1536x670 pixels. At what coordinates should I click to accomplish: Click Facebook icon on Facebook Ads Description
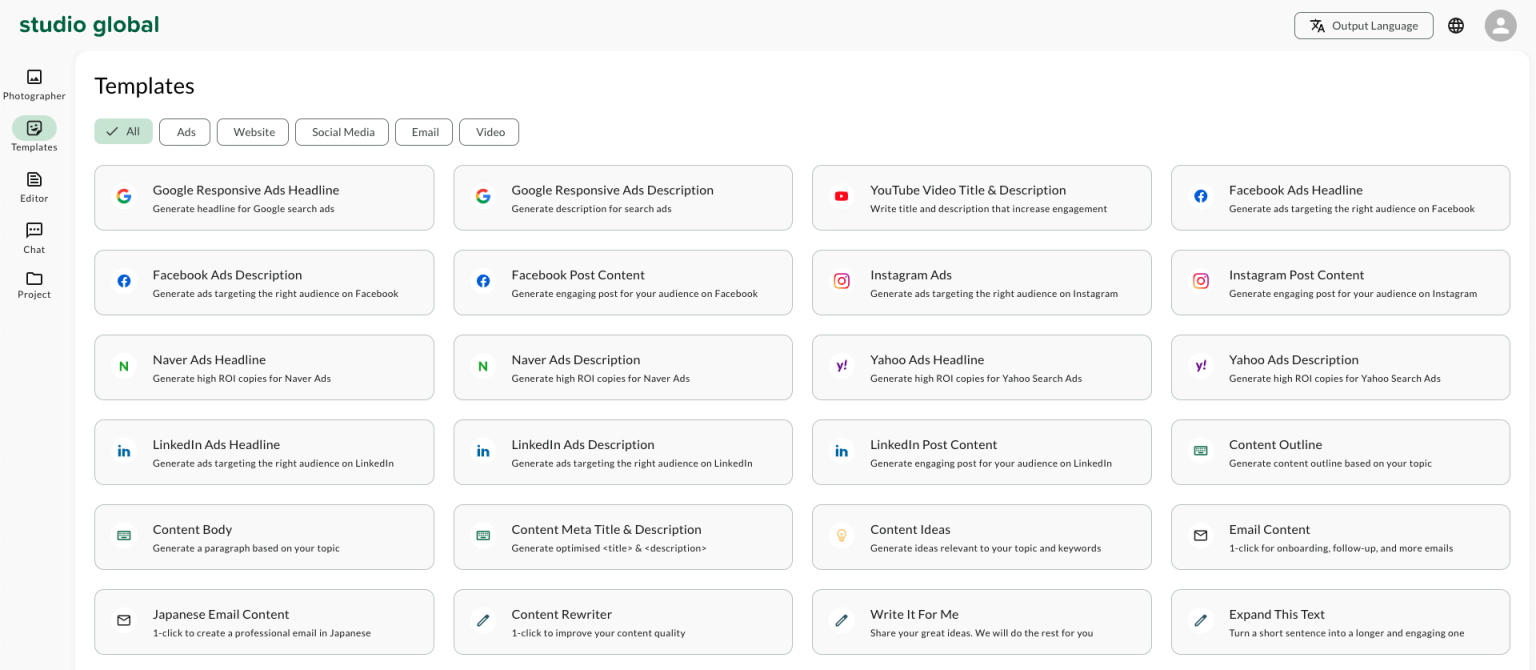click(x=124, y=282)
